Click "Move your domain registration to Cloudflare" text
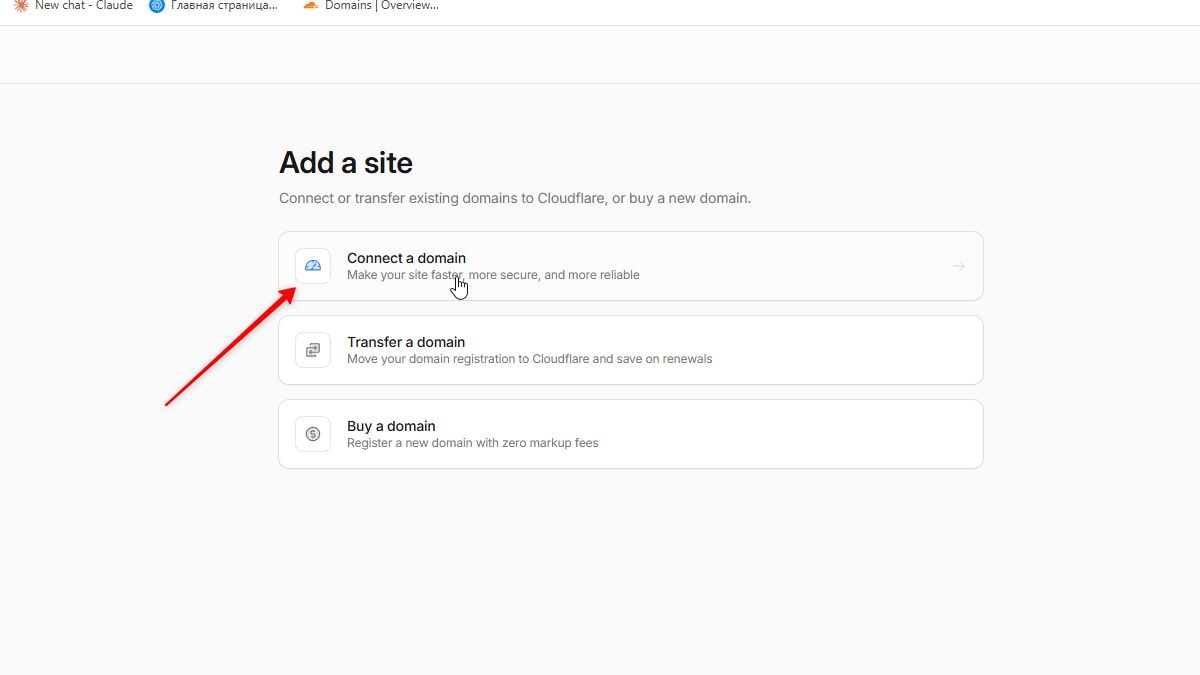The width and height of the screenshot is (1200, 675). coord(530,359)
